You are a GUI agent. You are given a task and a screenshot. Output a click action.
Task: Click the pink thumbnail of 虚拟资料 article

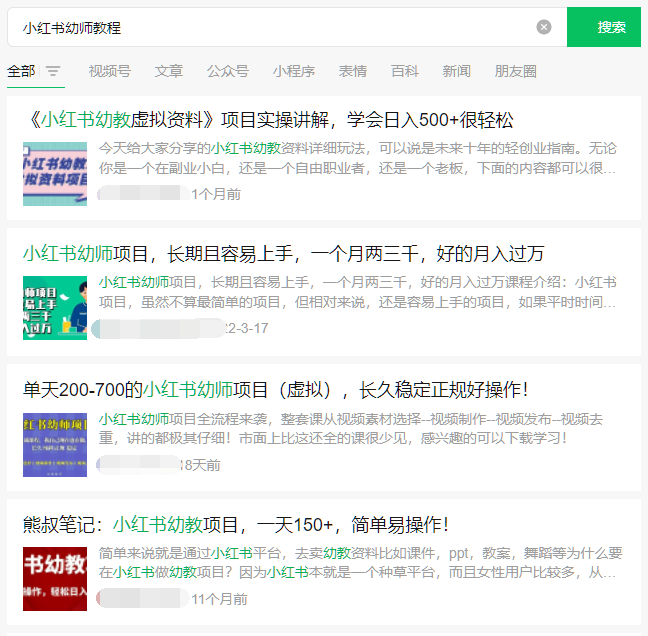(x=55, y=174)
